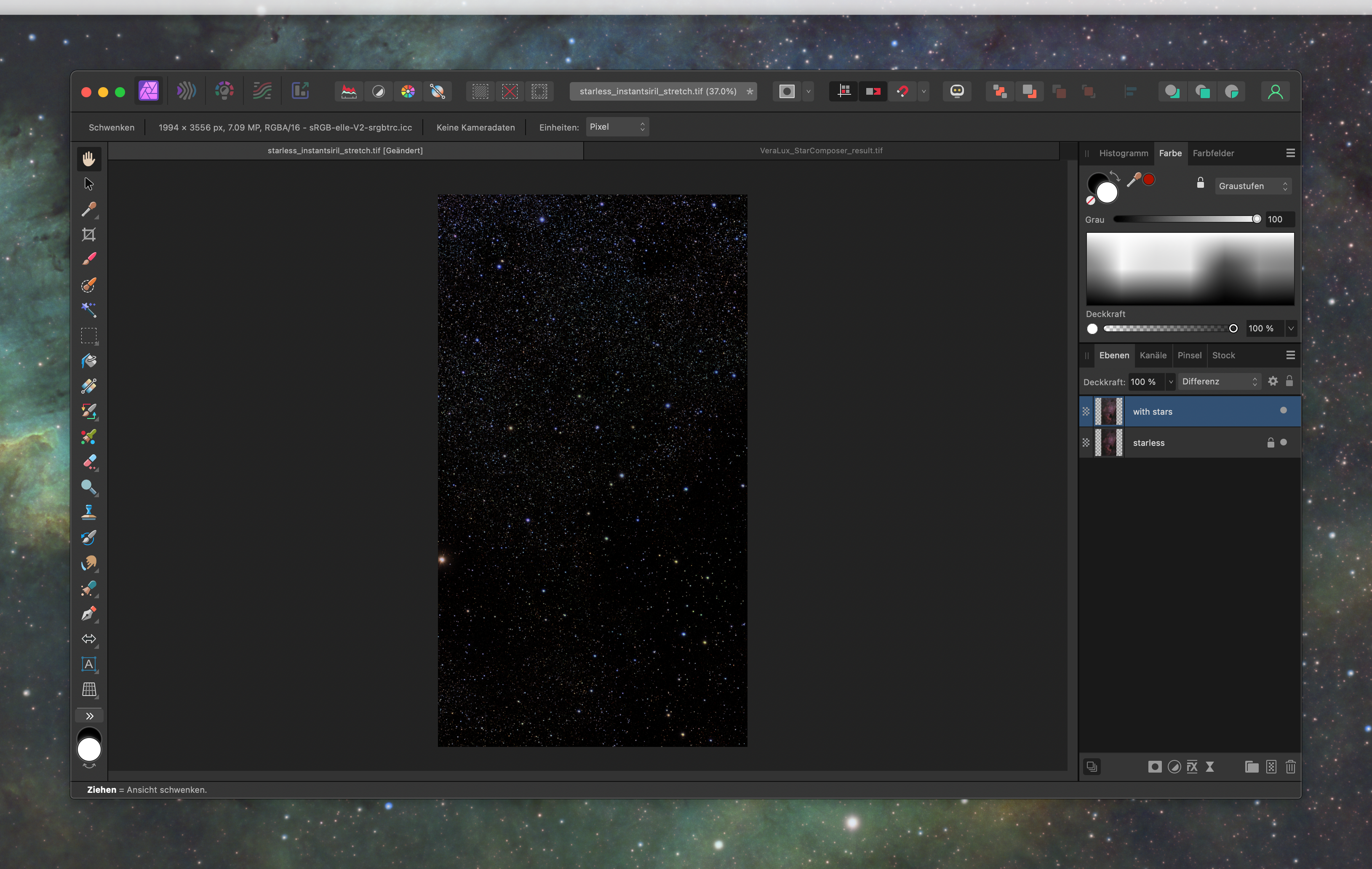Select the Move tool arrow
This screenshot has height=869, width=1372.
click(89, 184)
